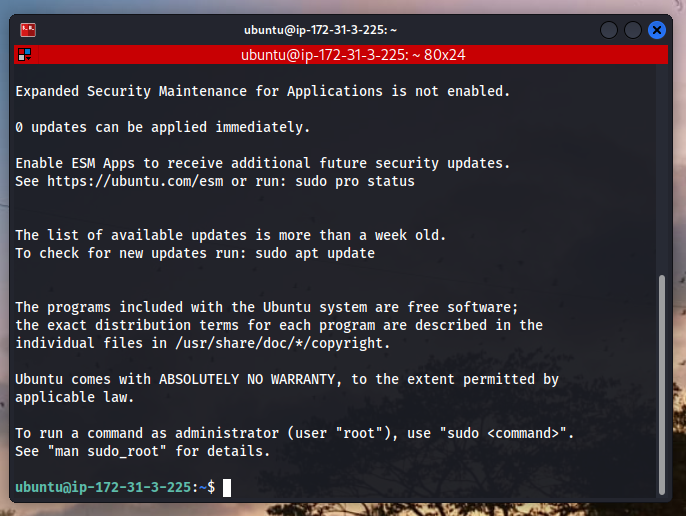Click the green ubuntu@ip-172-31-3-225 shell prompt
Viewport: 686px width, 516px height.
point(103,487)
